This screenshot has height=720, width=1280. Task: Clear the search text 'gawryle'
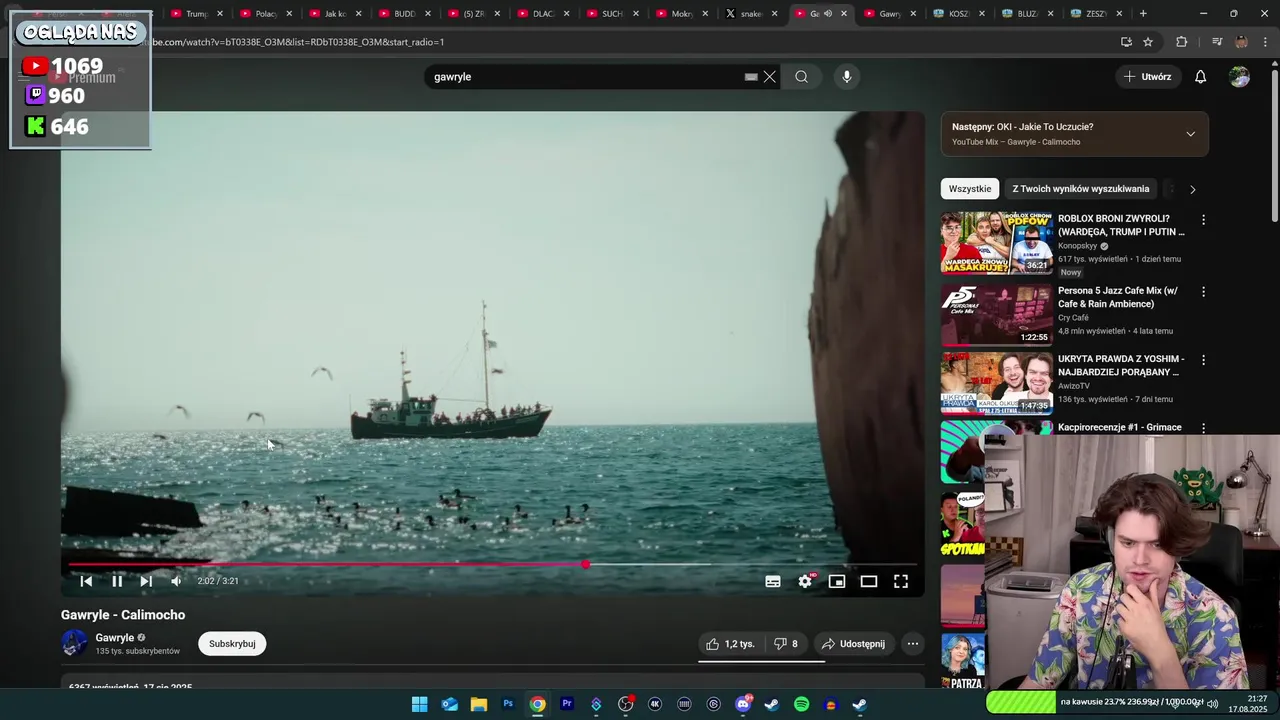770,77
